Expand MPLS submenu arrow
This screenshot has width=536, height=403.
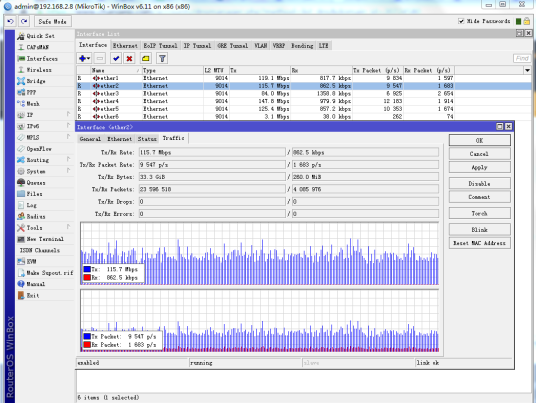69,137
